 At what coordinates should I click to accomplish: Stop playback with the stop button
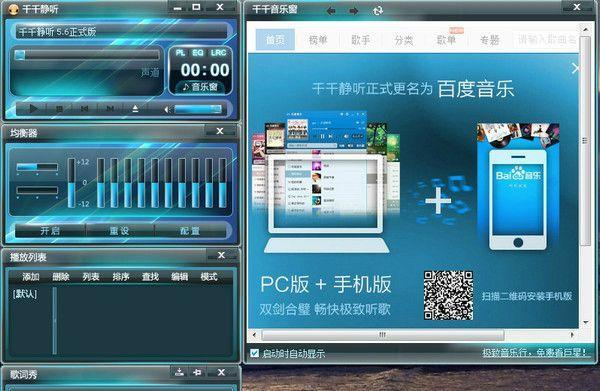point(59,109)
